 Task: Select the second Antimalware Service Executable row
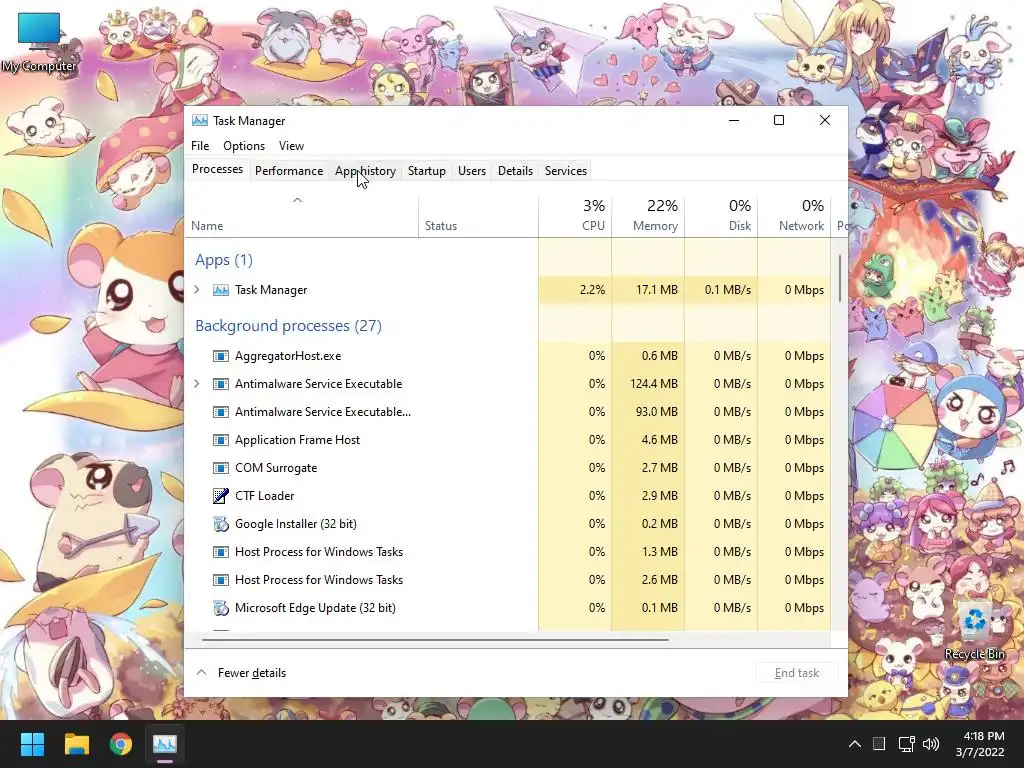[x=508, y=412]
